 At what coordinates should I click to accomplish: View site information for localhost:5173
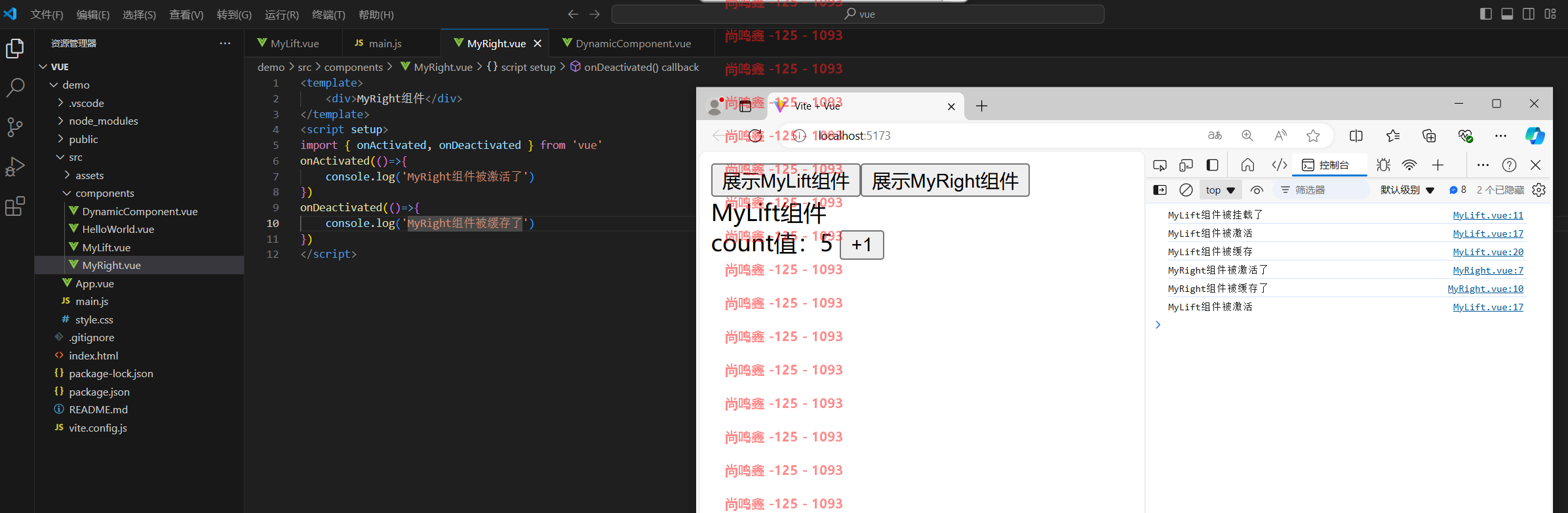pos(799,136)
